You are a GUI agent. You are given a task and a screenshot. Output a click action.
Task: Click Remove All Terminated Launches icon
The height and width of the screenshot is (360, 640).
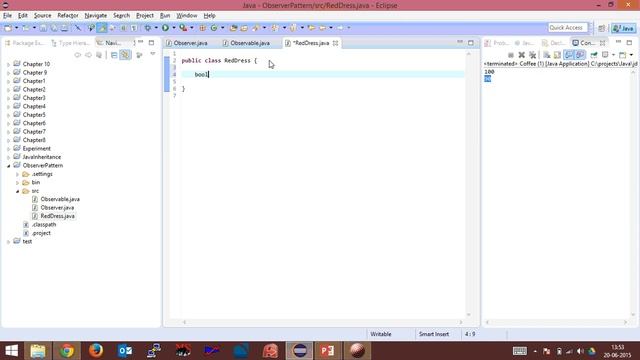[532, 55]
